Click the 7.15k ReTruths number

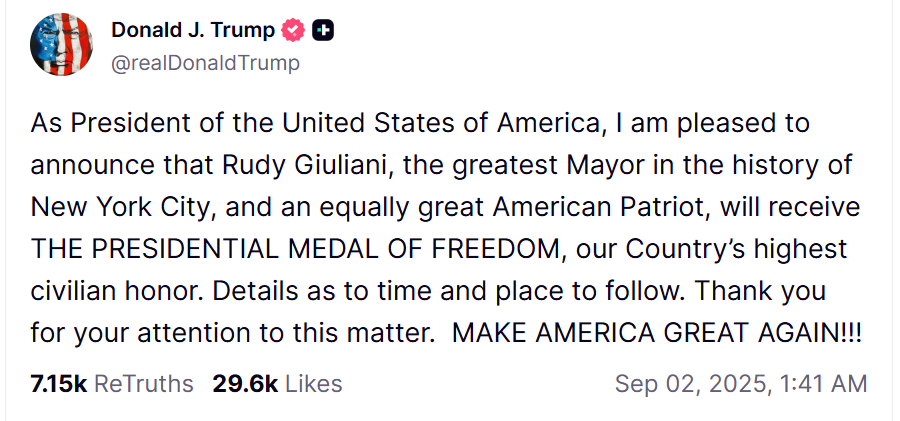tap(58, 383)
